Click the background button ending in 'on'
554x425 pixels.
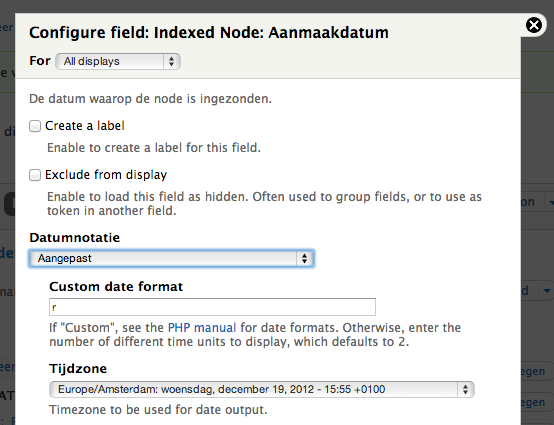pos(528,202)
